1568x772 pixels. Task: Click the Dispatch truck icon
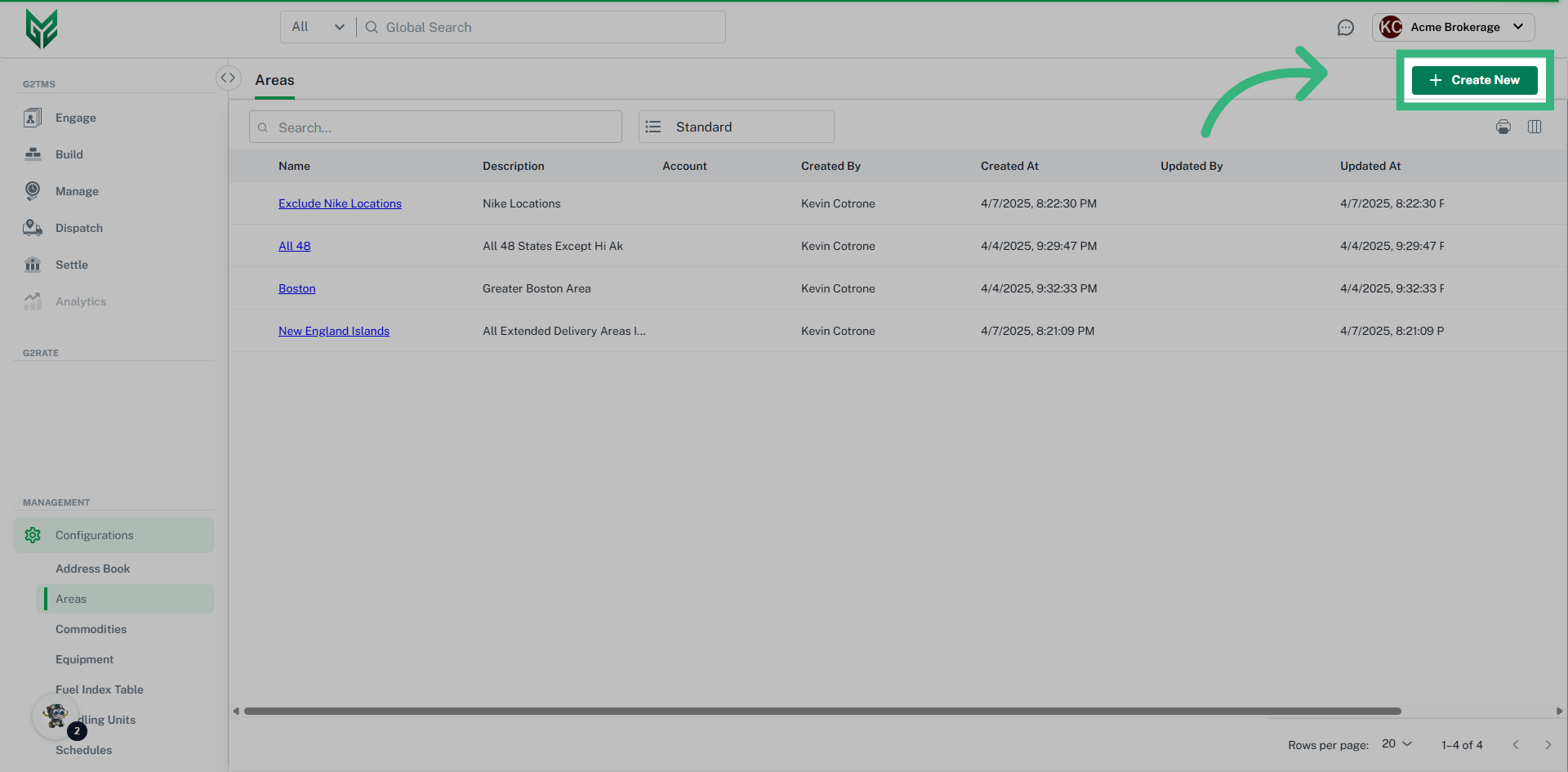pos(33,228)
